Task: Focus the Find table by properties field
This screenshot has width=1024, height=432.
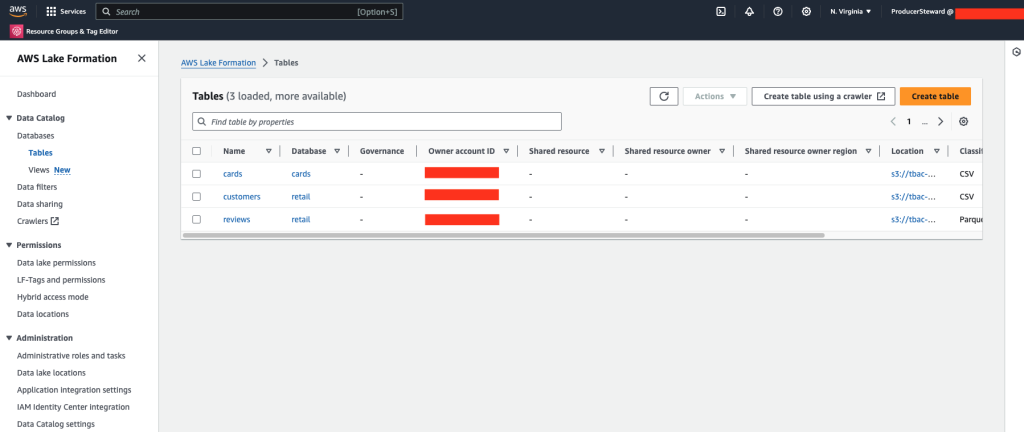Action: coord(377,121)
